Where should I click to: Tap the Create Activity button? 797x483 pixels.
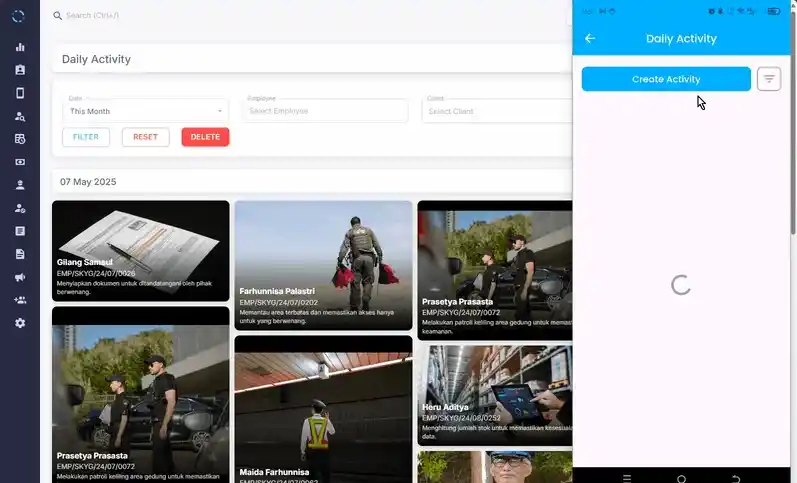point(666,79)
